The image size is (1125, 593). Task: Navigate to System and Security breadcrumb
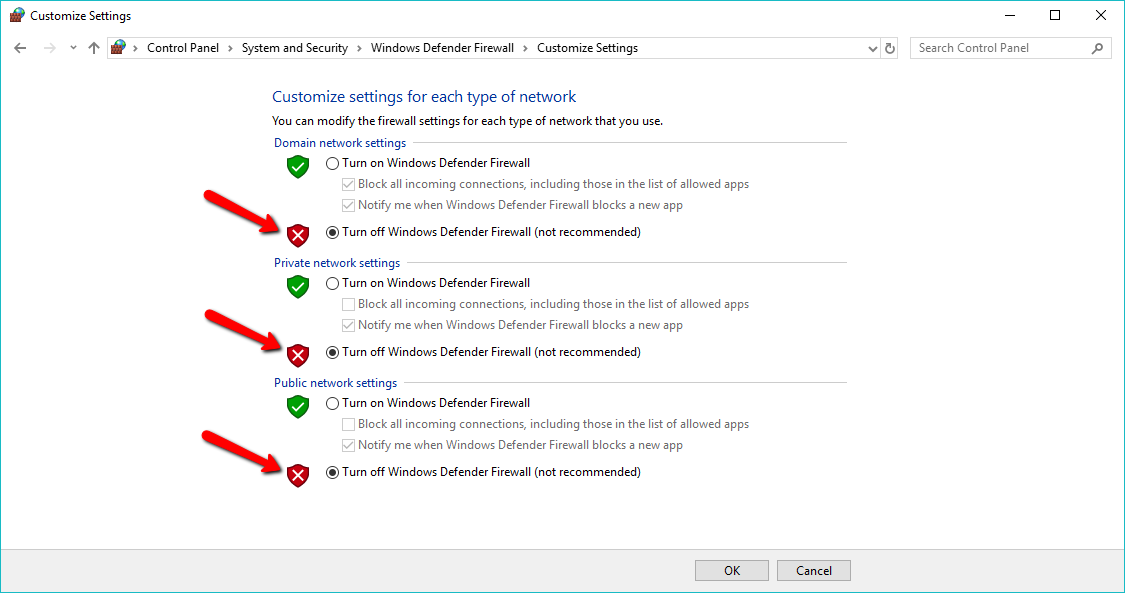(x=294, y=48)
